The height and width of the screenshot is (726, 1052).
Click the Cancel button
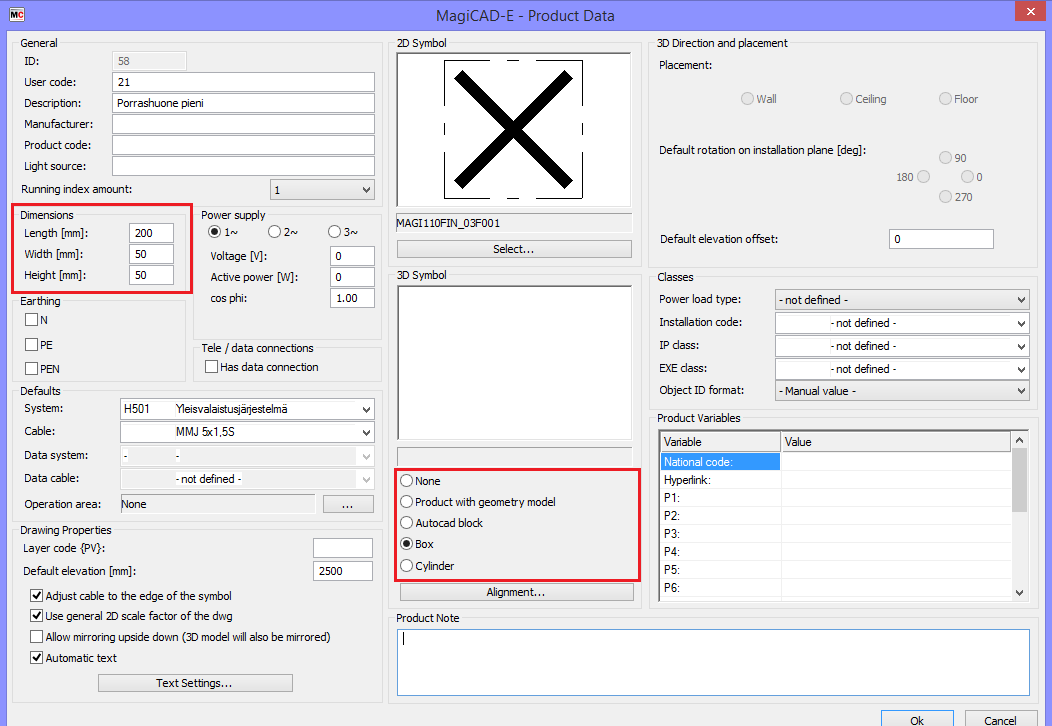(x=1000, y=719)
